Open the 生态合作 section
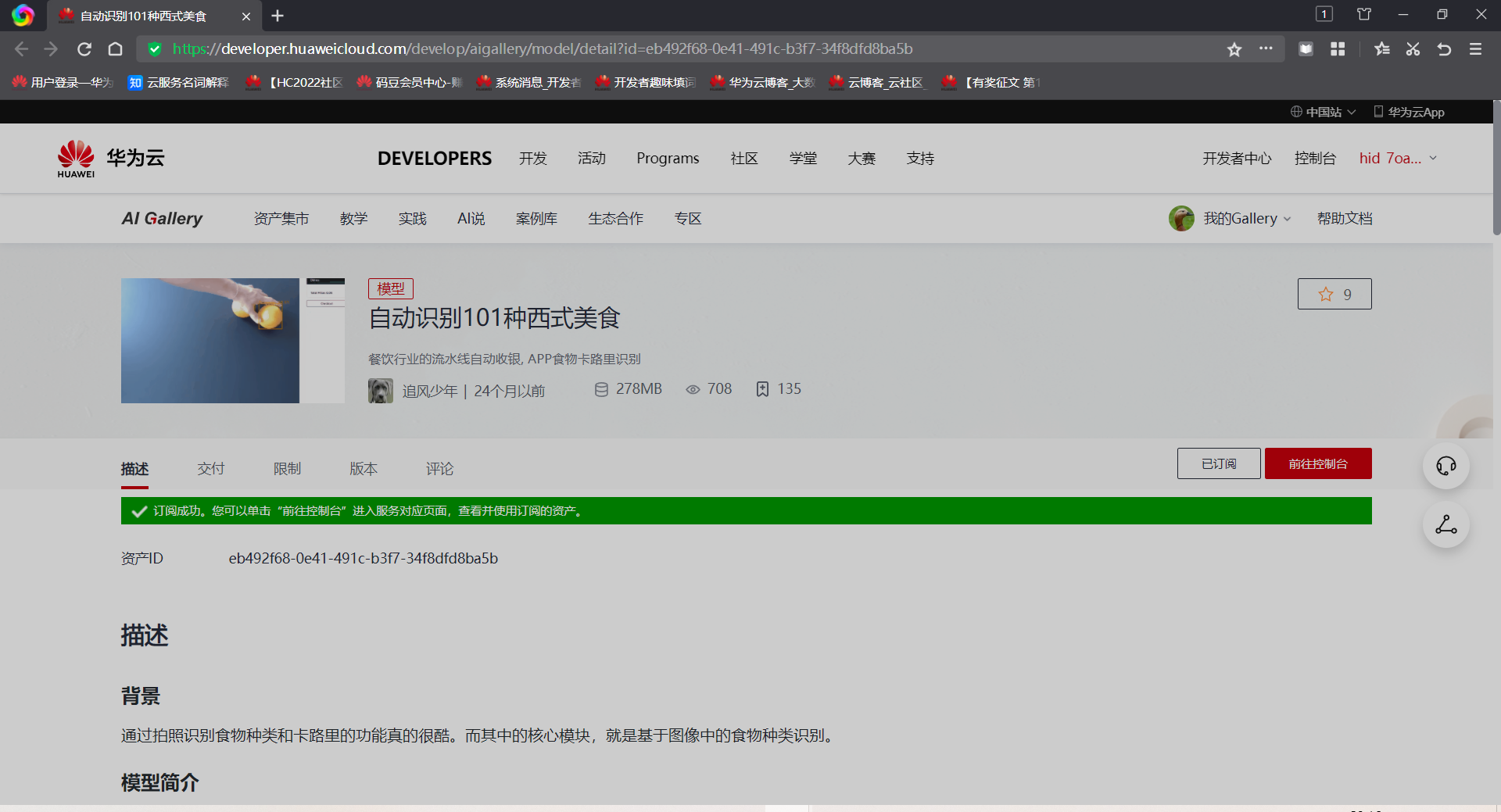The width and height of the screenshot is (1501, 812). pos(616,219)
